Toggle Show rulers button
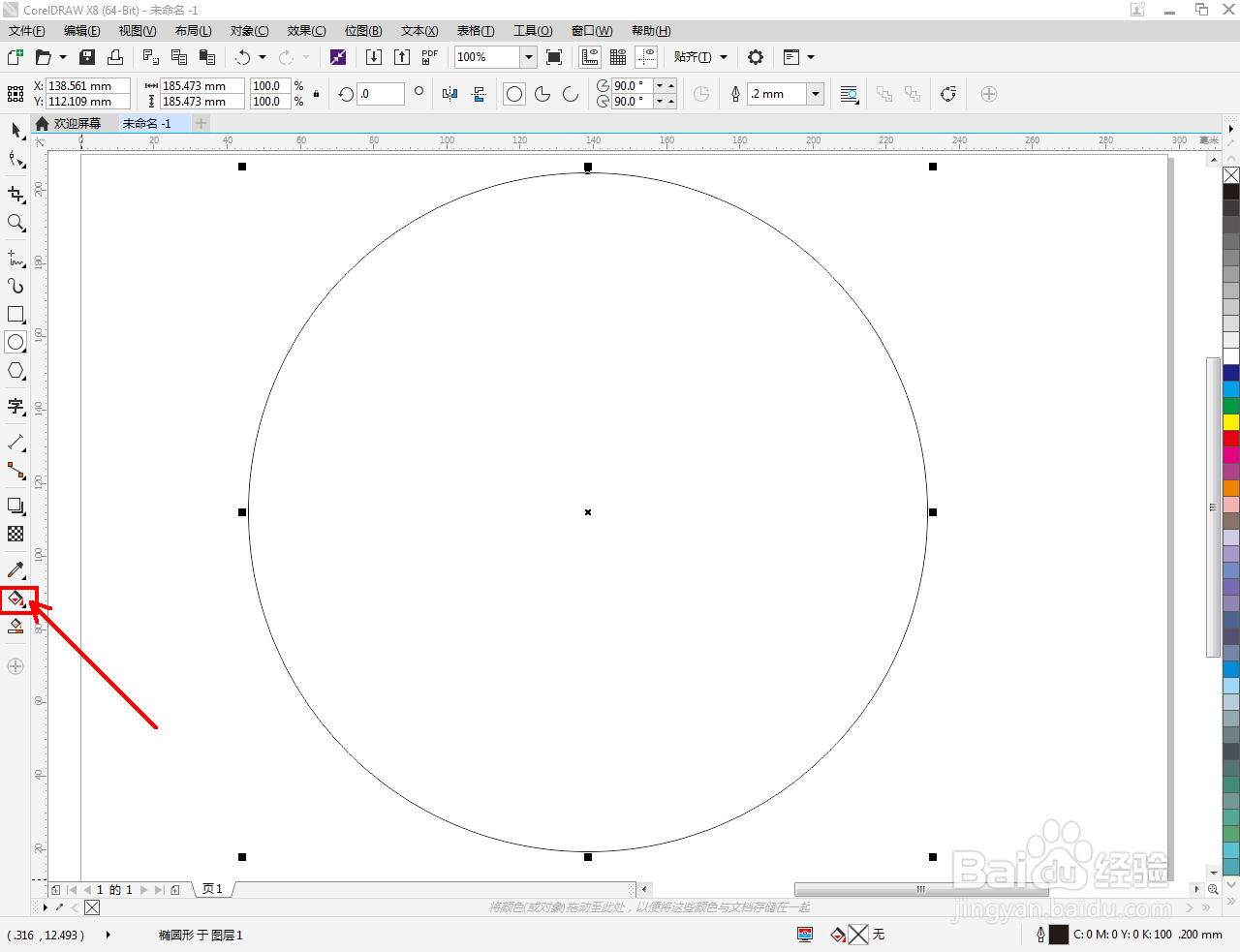The width and height of the screenshot is (1240, 952). click(x=590, y=57)
